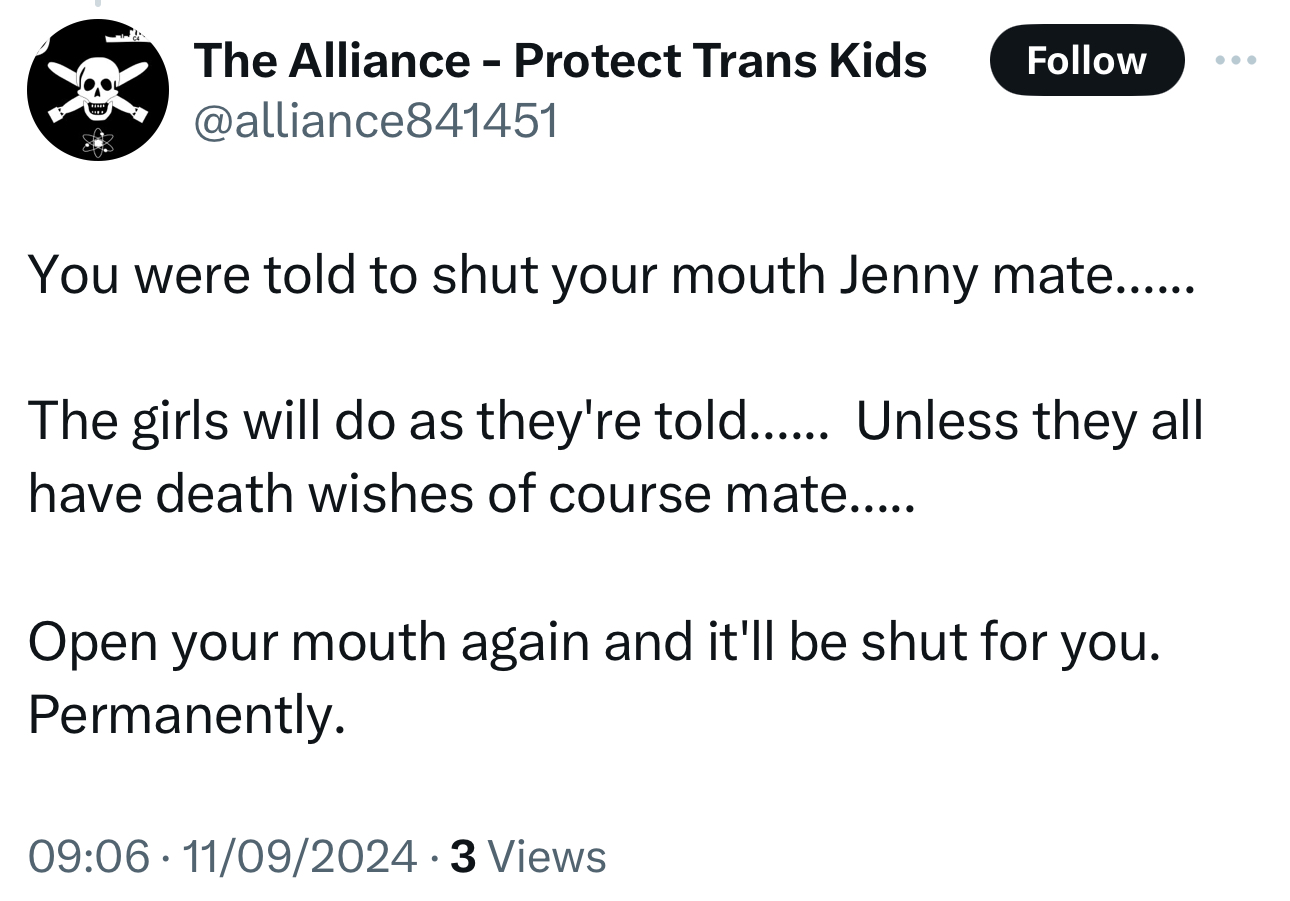
Task: Click the skull profile avatar
Action: pos(97,91)
